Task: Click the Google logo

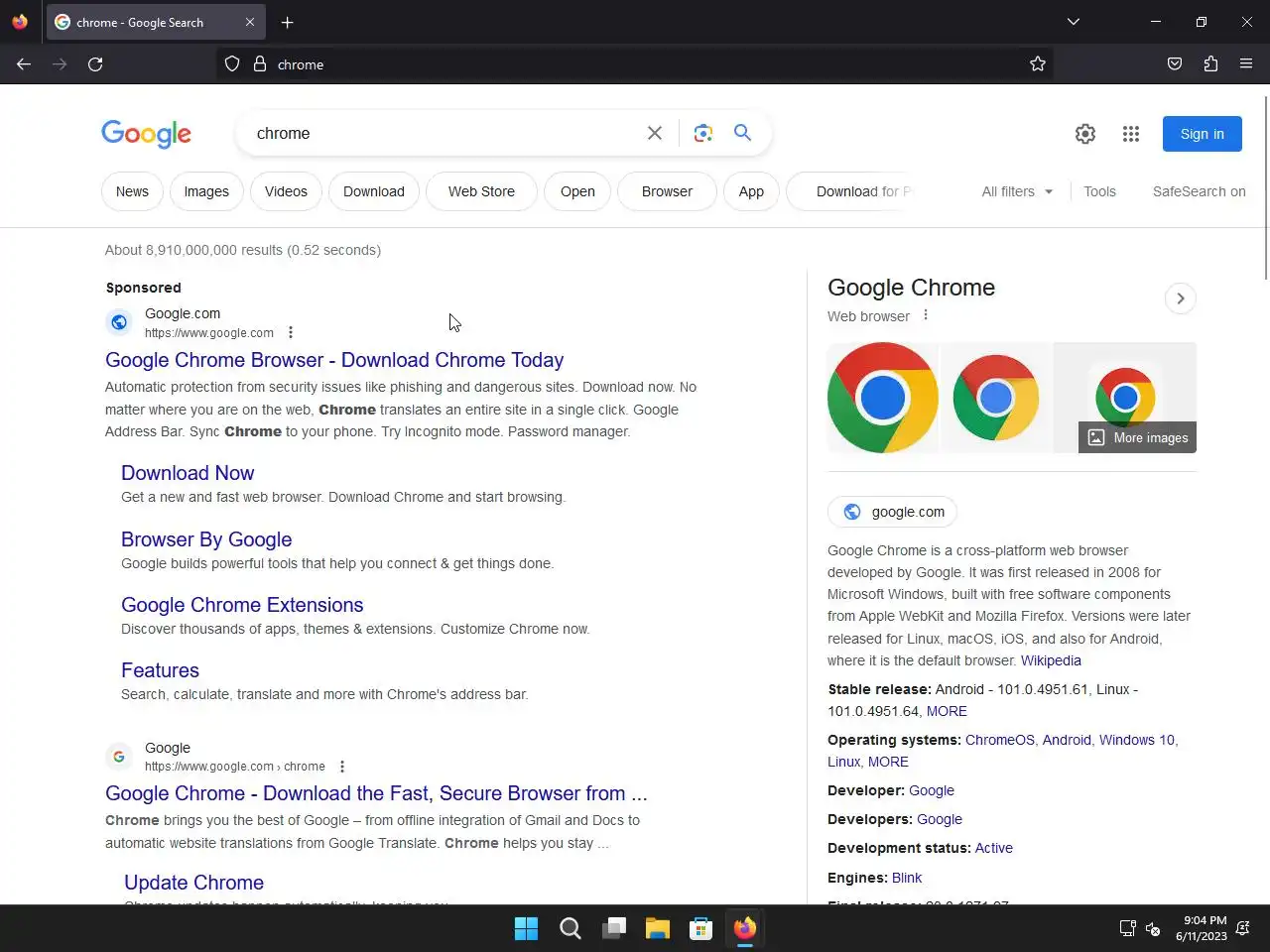Action: click(146, 134)
